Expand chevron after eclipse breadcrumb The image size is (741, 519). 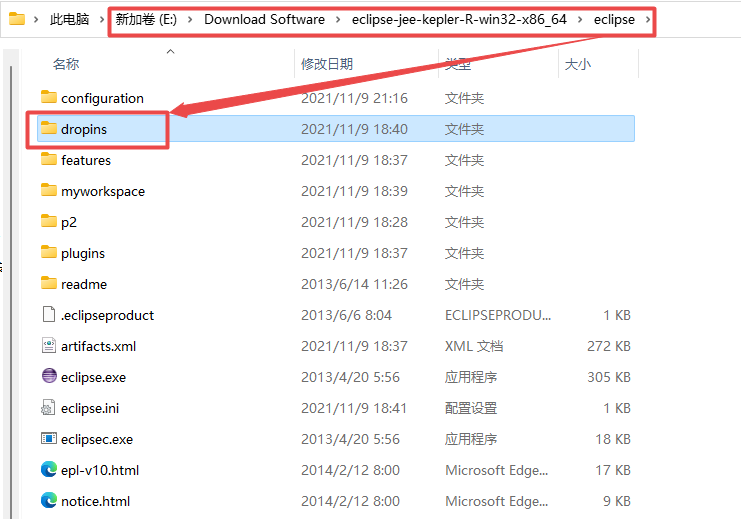[648, 20]
